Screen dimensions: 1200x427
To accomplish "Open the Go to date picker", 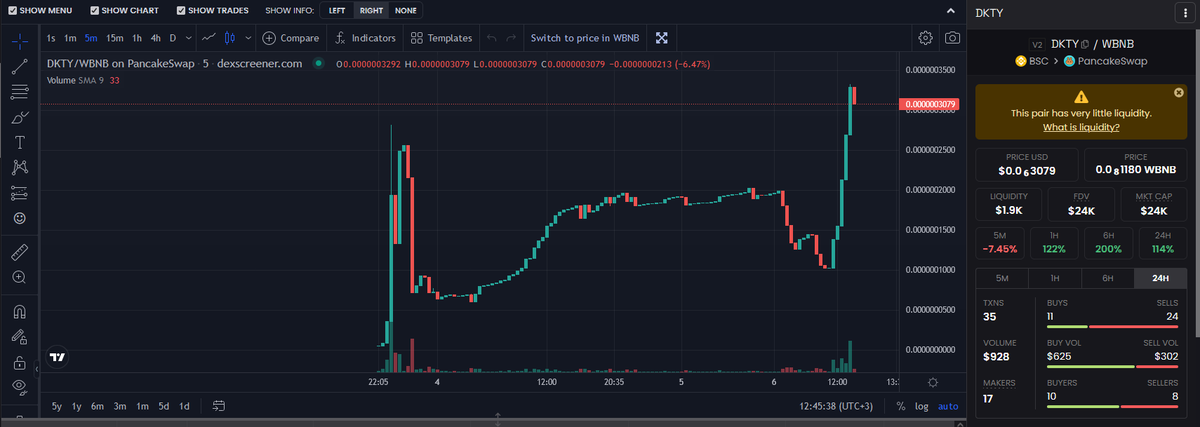I will click(x=219, y=406).
